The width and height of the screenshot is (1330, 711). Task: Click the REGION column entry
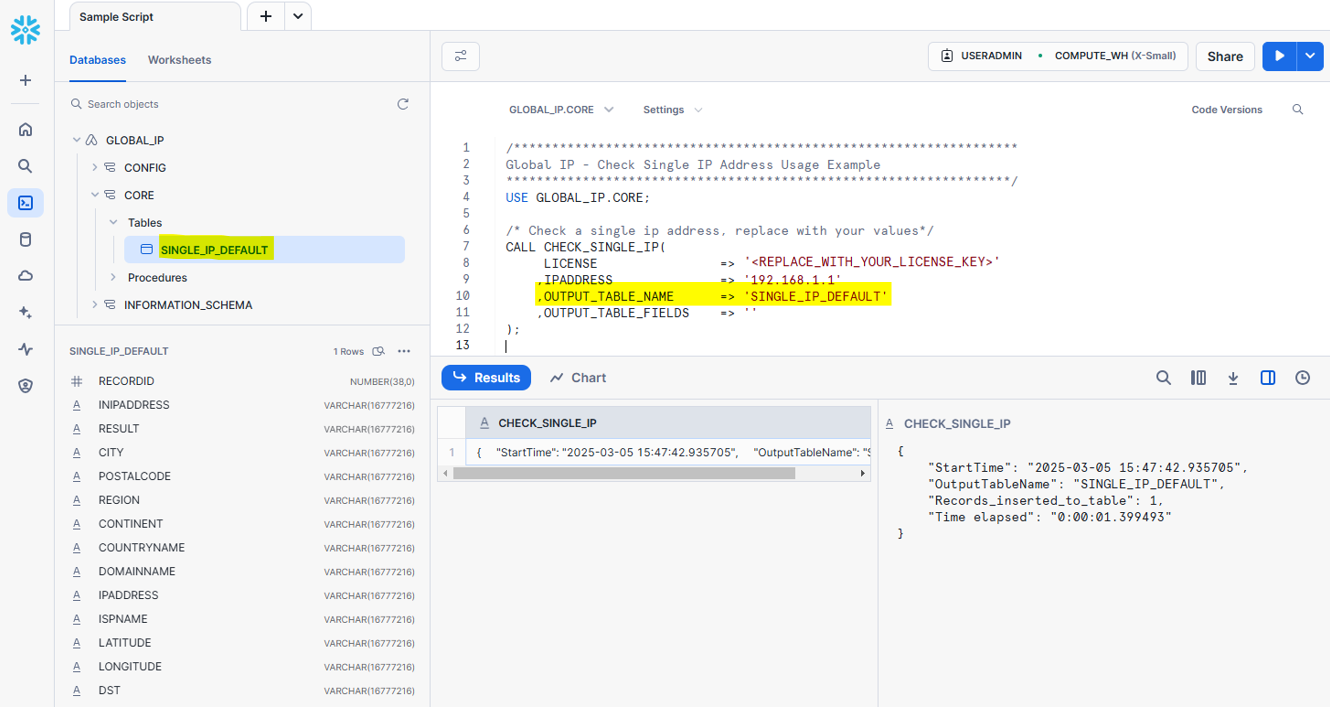point(242,500)
